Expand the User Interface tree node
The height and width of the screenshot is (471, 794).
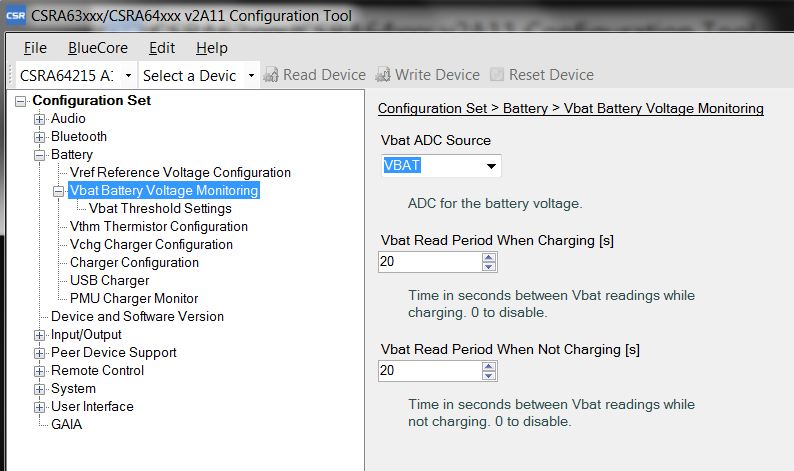40,407
